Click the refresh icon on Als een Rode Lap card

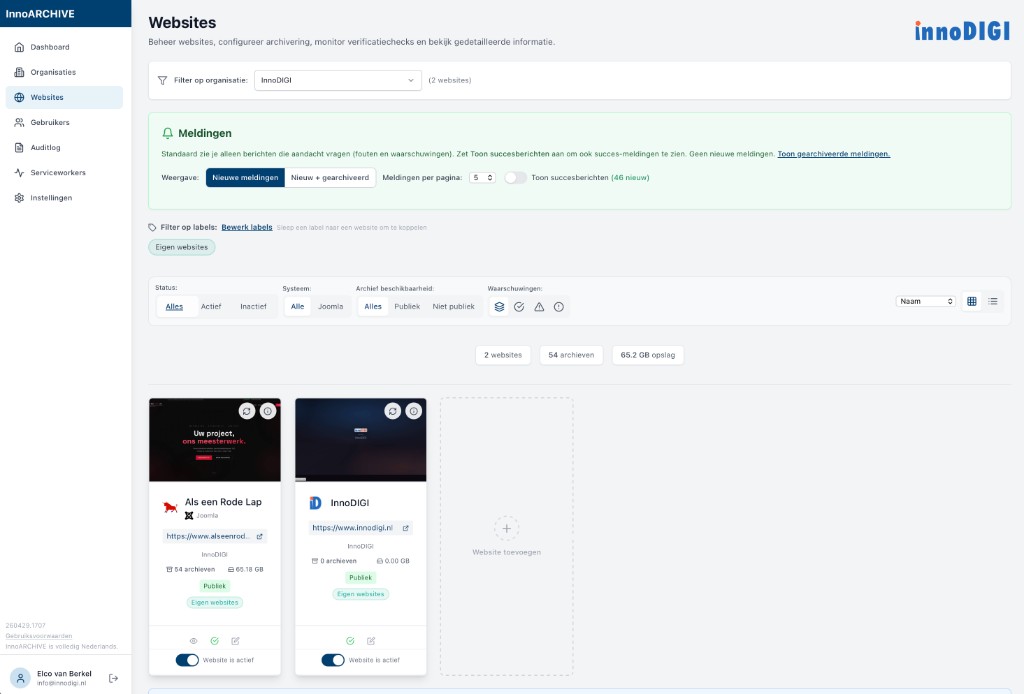click(247, 411)
